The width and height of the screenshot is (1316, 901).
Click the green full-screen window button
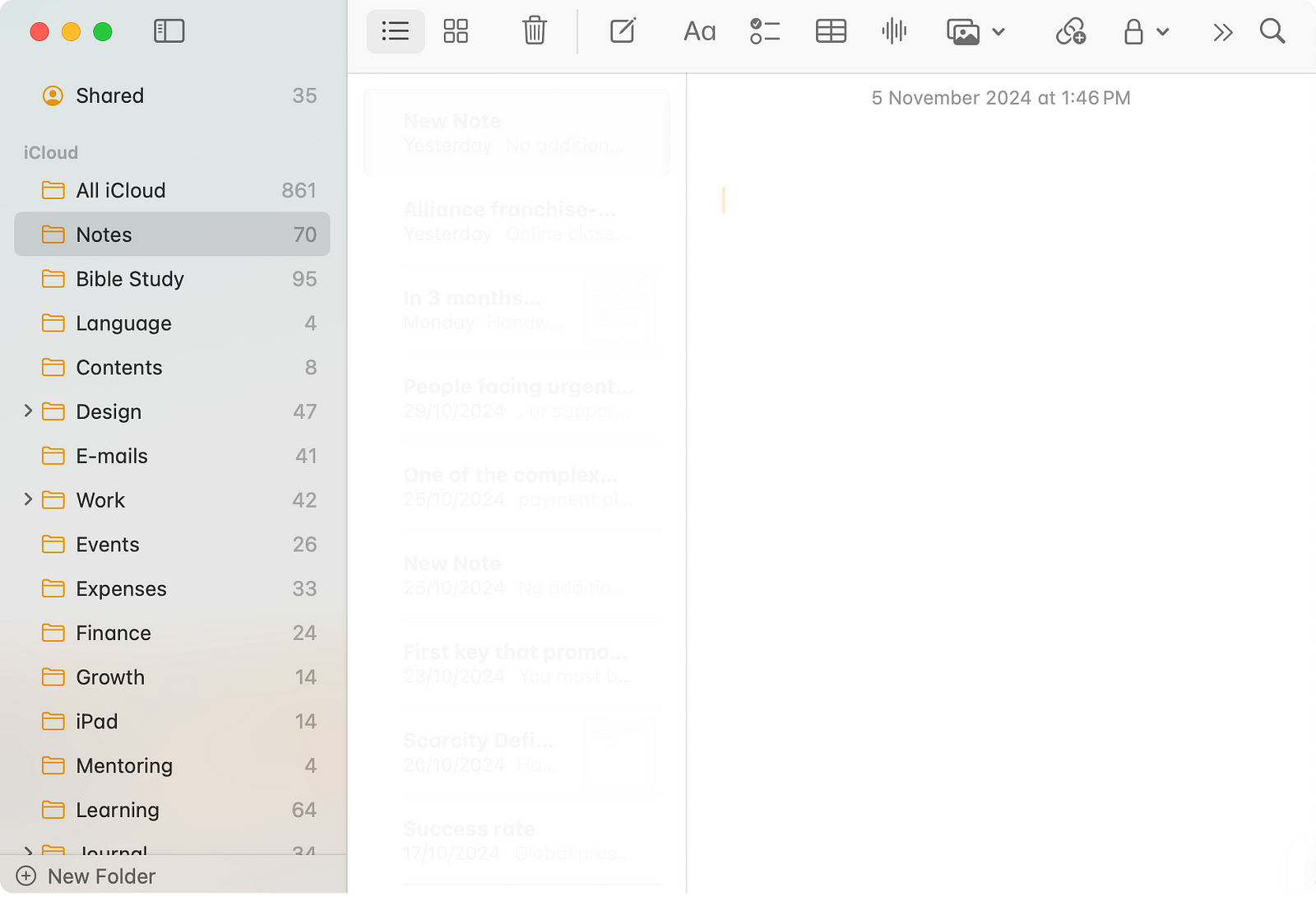click(103, 32)
